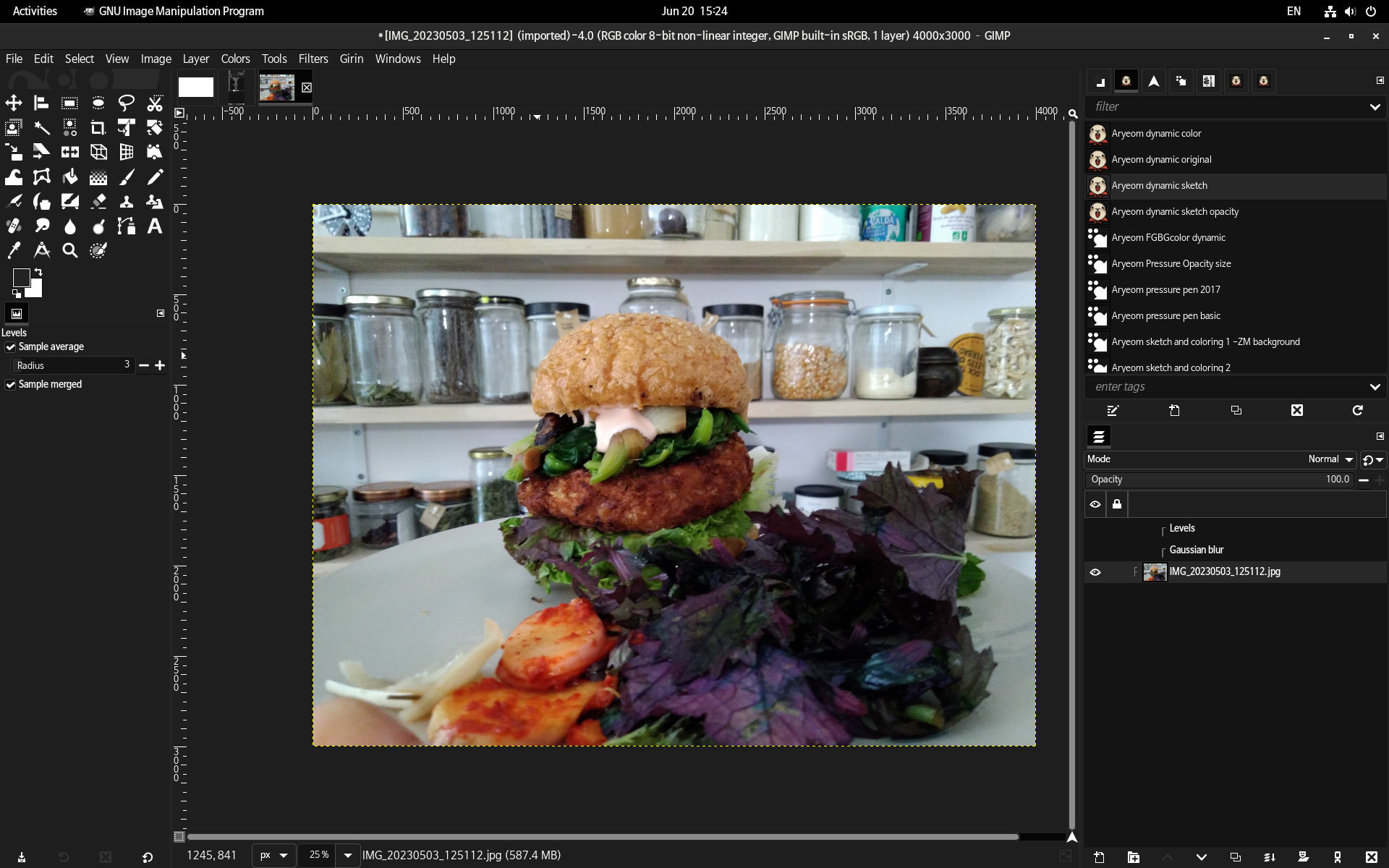The height and width of the screenshot is (868, 1389).
Task: Click the foreground color swatch
Action: [x=21, y=278]
